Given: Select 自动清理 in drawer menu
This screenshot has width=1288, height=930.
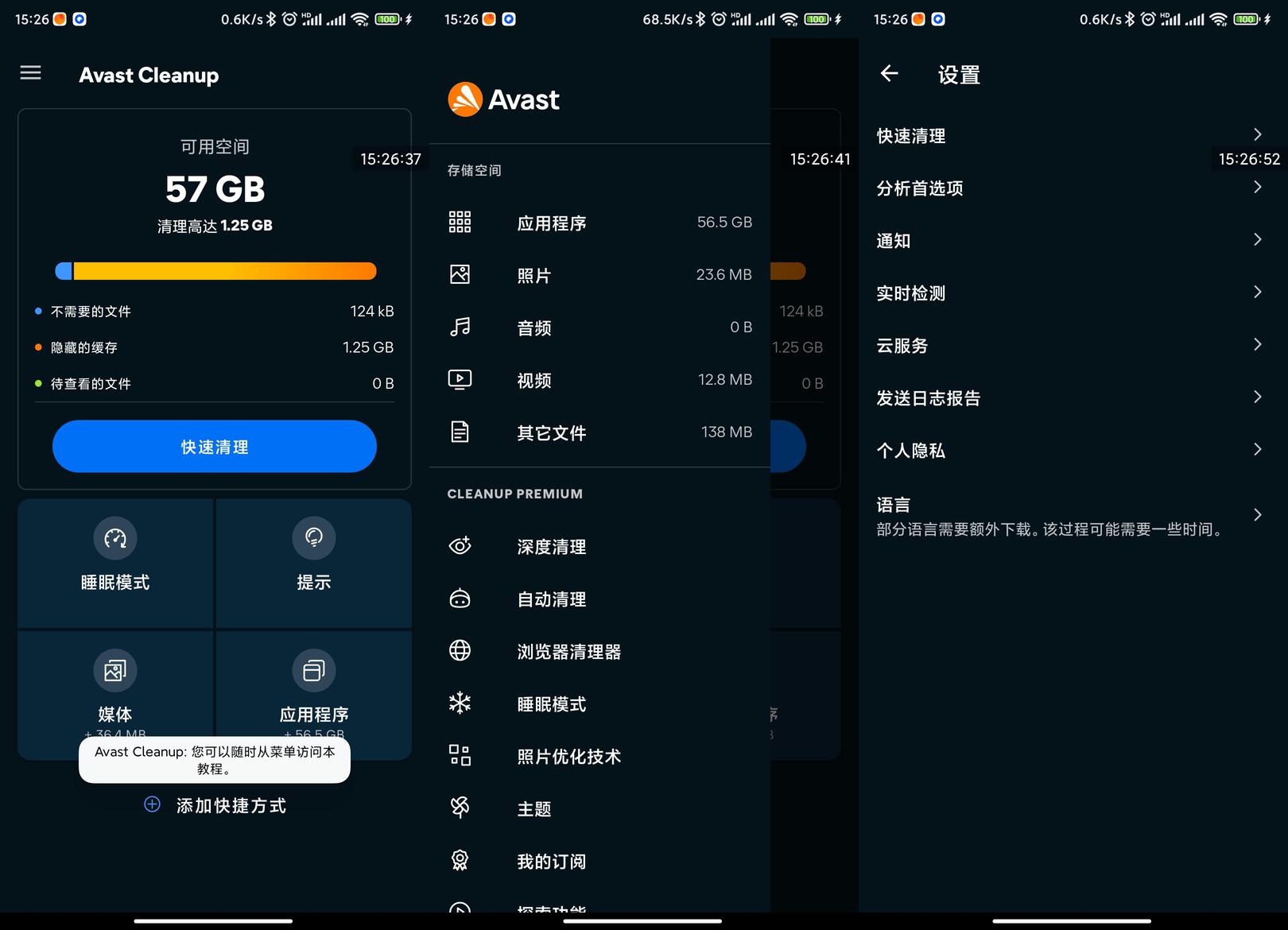Looking at the screenshot, I should (599, 599).
